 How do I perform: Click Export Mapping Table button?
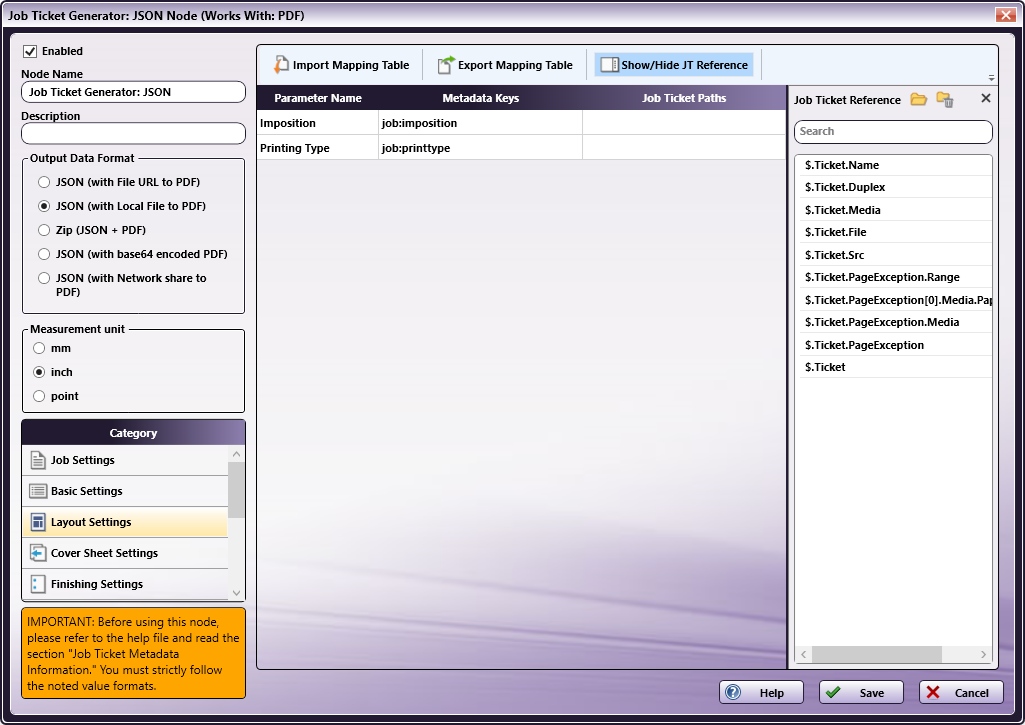pyautogui.click(x=505, y=65)
